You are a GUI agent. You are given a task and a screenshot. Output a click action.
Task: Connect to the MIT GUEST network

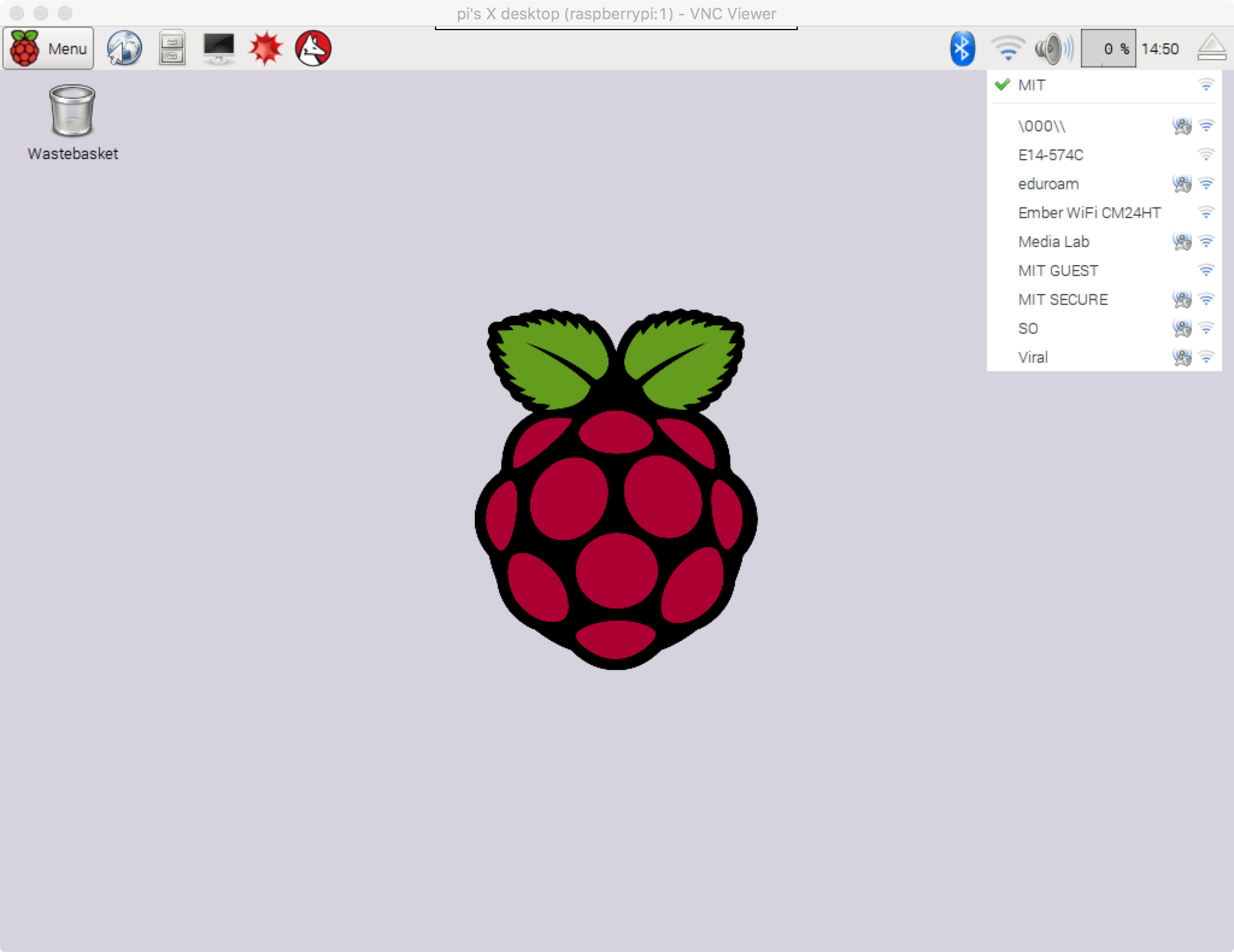1104,271
